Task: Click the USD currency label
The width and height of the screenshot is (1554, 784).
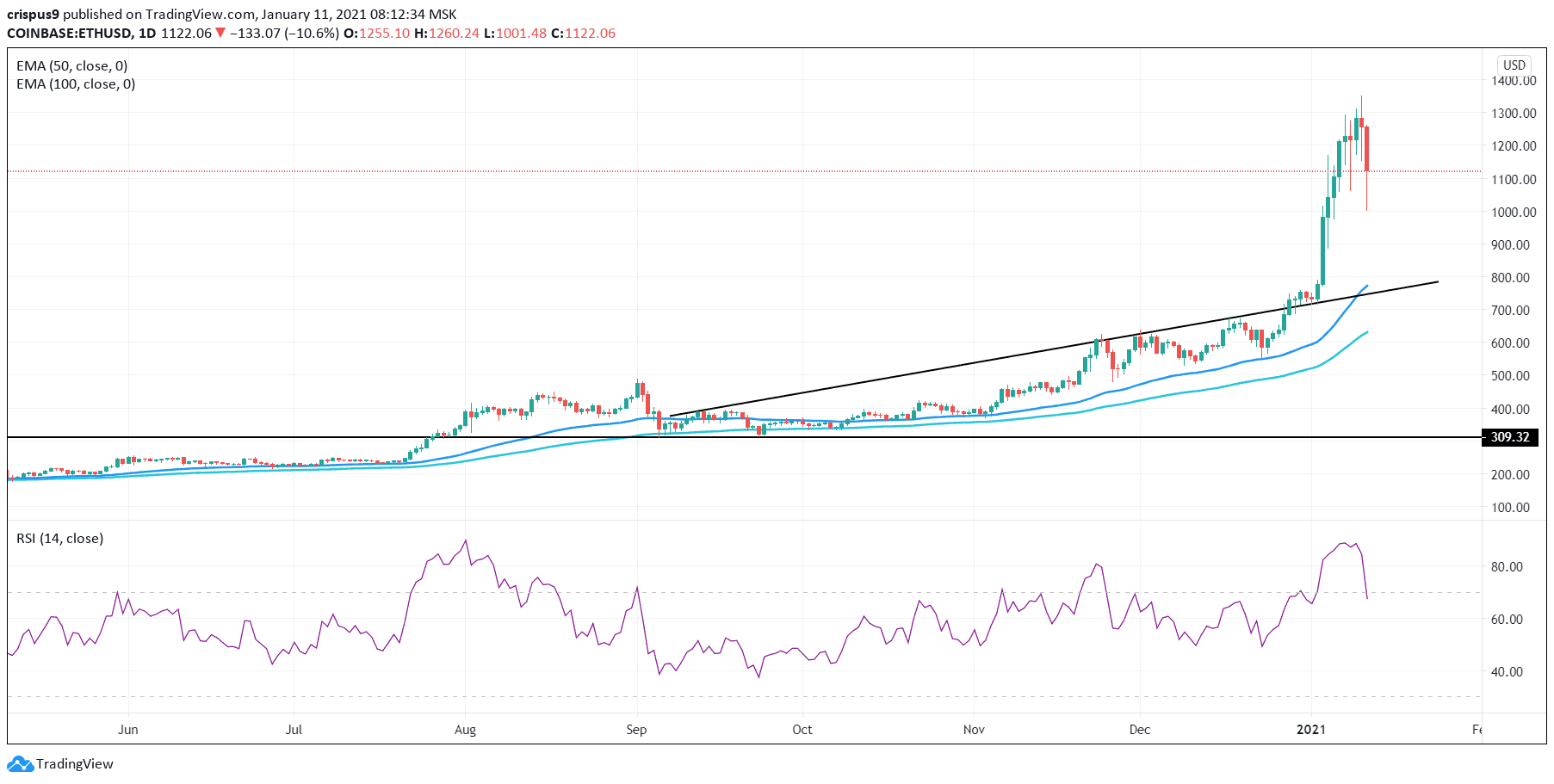Action: point(1514,65)
